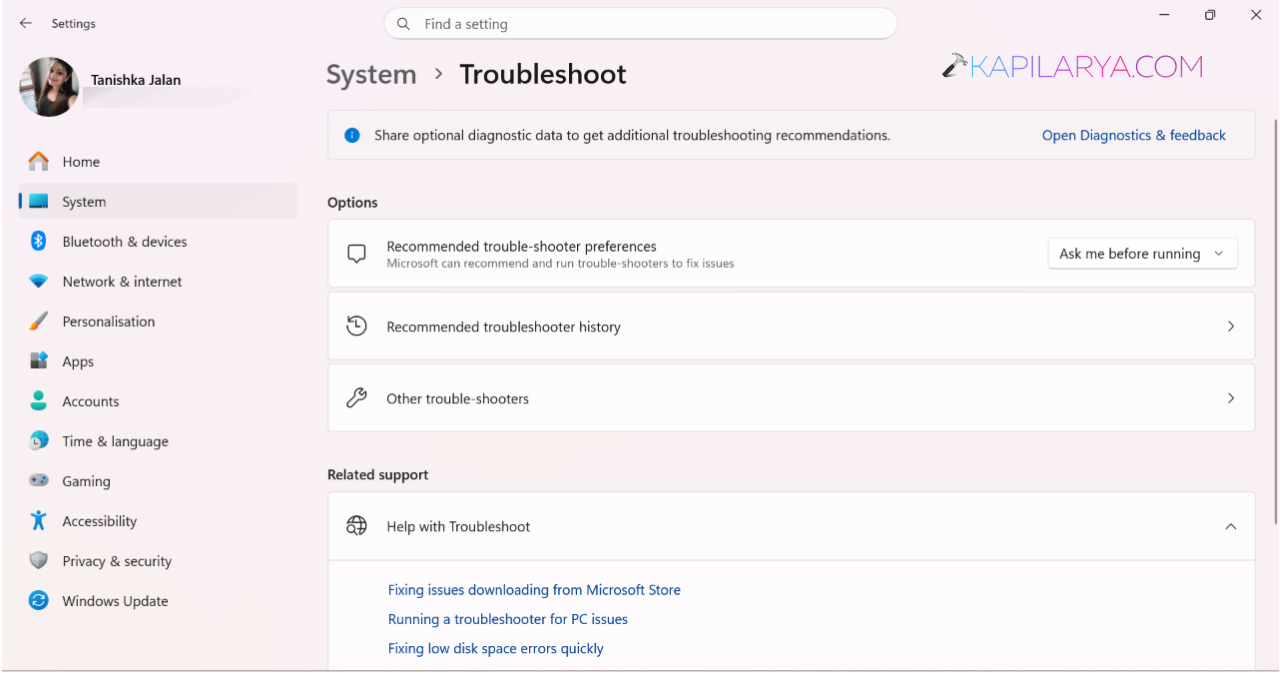Click the Troubleshoot page title
The width and height of the screenshot is (1280, 673).
coord(543,74)
